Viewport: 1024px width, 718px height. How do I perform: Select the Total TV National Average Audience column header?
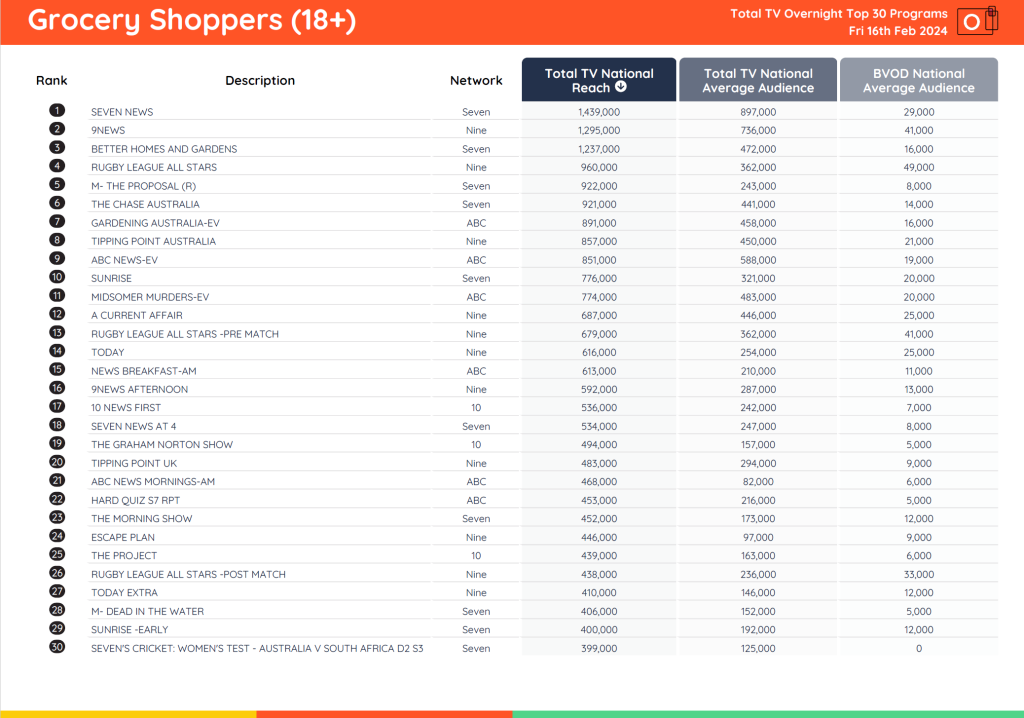758,80
